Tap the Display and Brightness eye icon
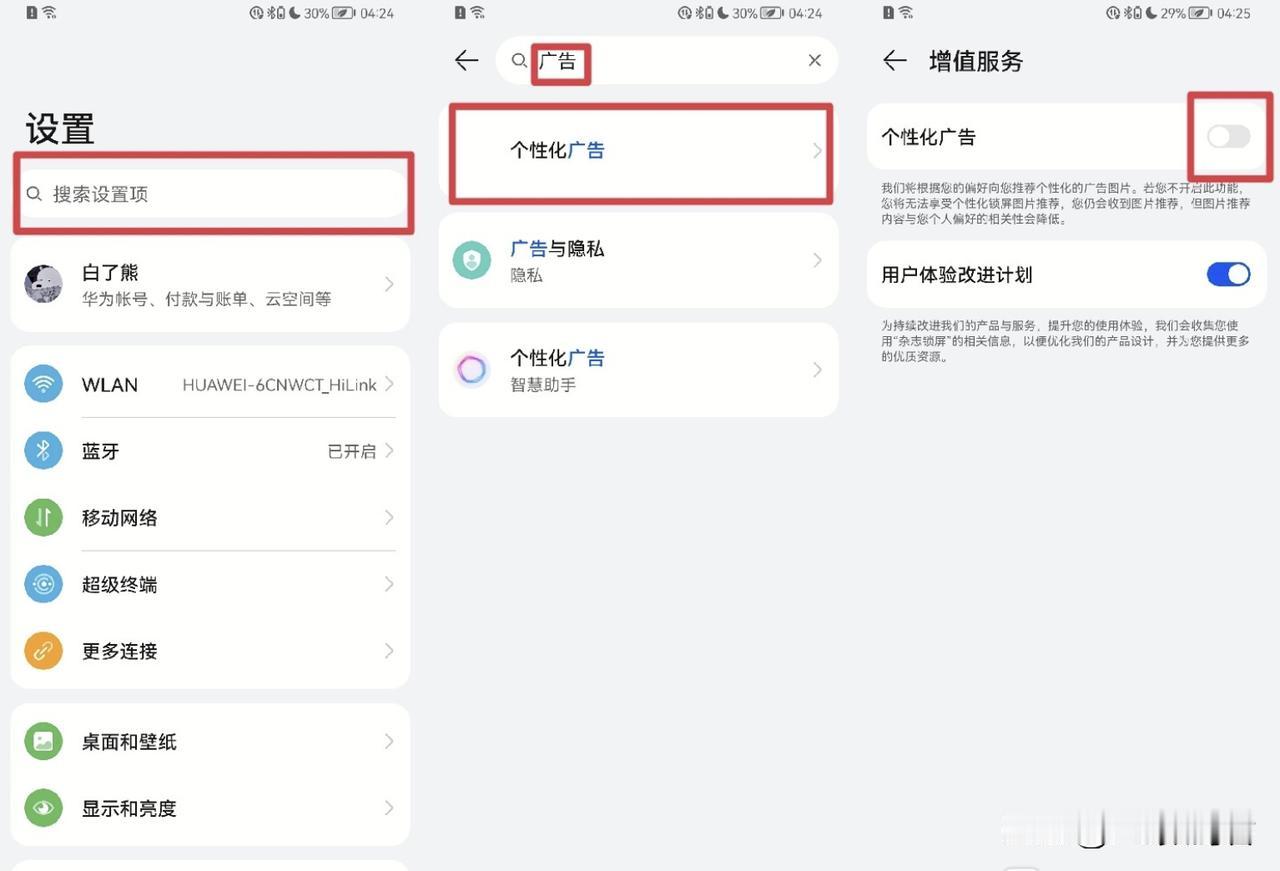Viewport: 1280px width, 871px height. pos(43,808)
